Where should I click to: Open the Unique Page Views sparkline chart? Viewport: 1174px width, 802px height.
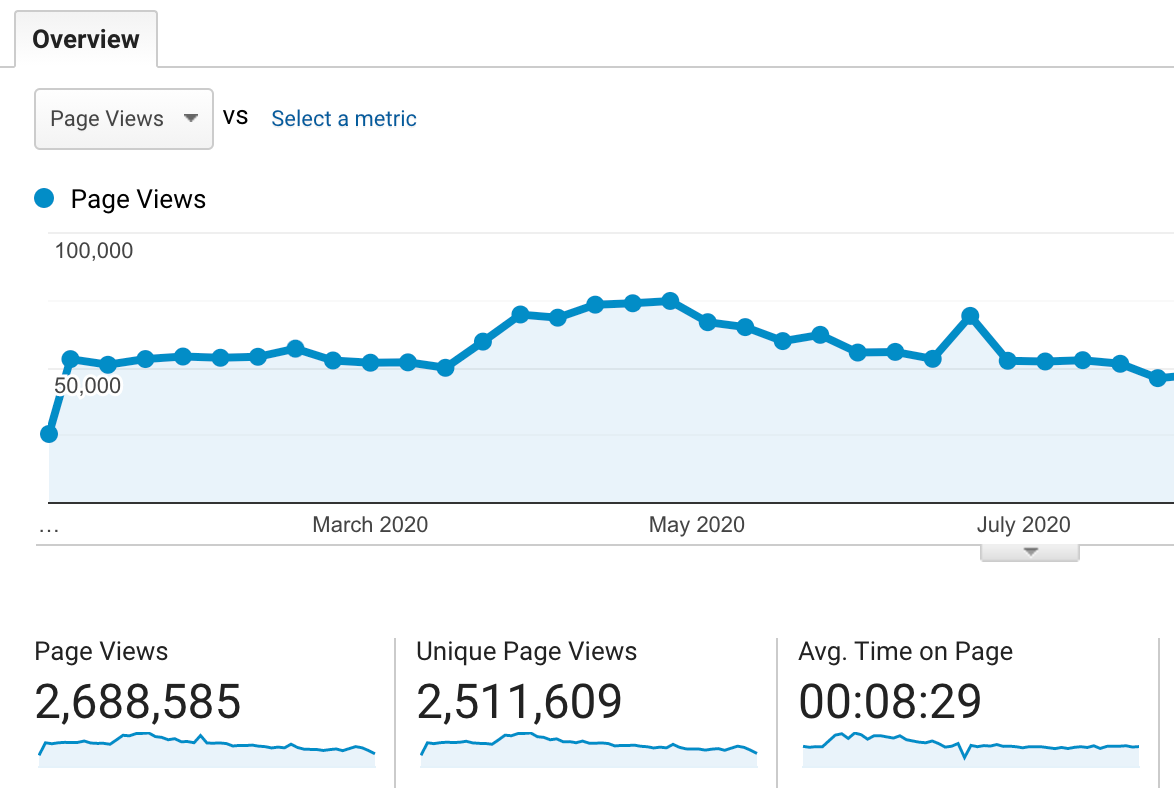pyautogui.click(x=588, y=748)
